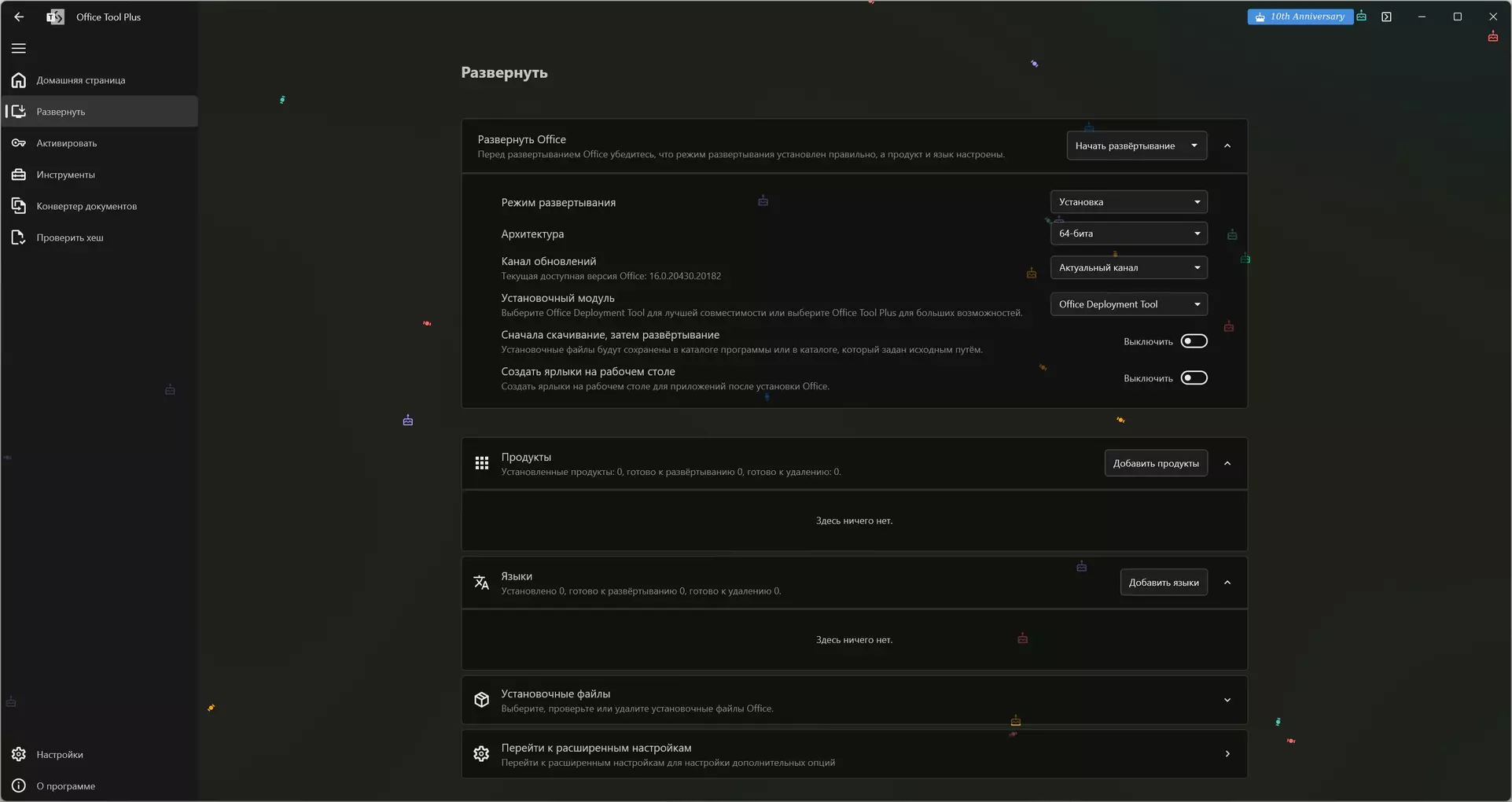Collapse the Языки section
The height and width of the screenshot is (802, 1512).
(x=1227, y=583)
